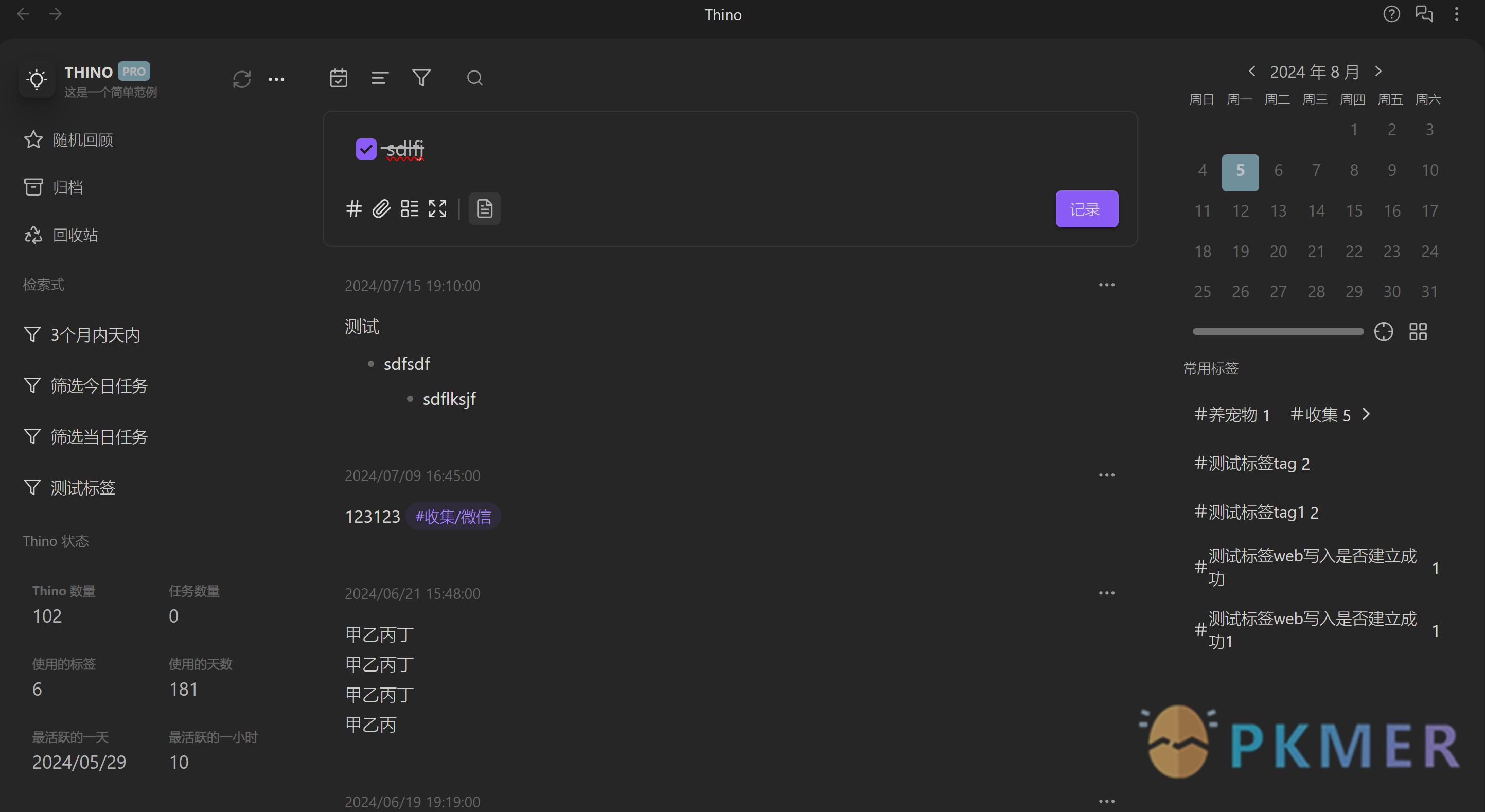Select 随机回顾 from sidebar menu

point(82,139)
